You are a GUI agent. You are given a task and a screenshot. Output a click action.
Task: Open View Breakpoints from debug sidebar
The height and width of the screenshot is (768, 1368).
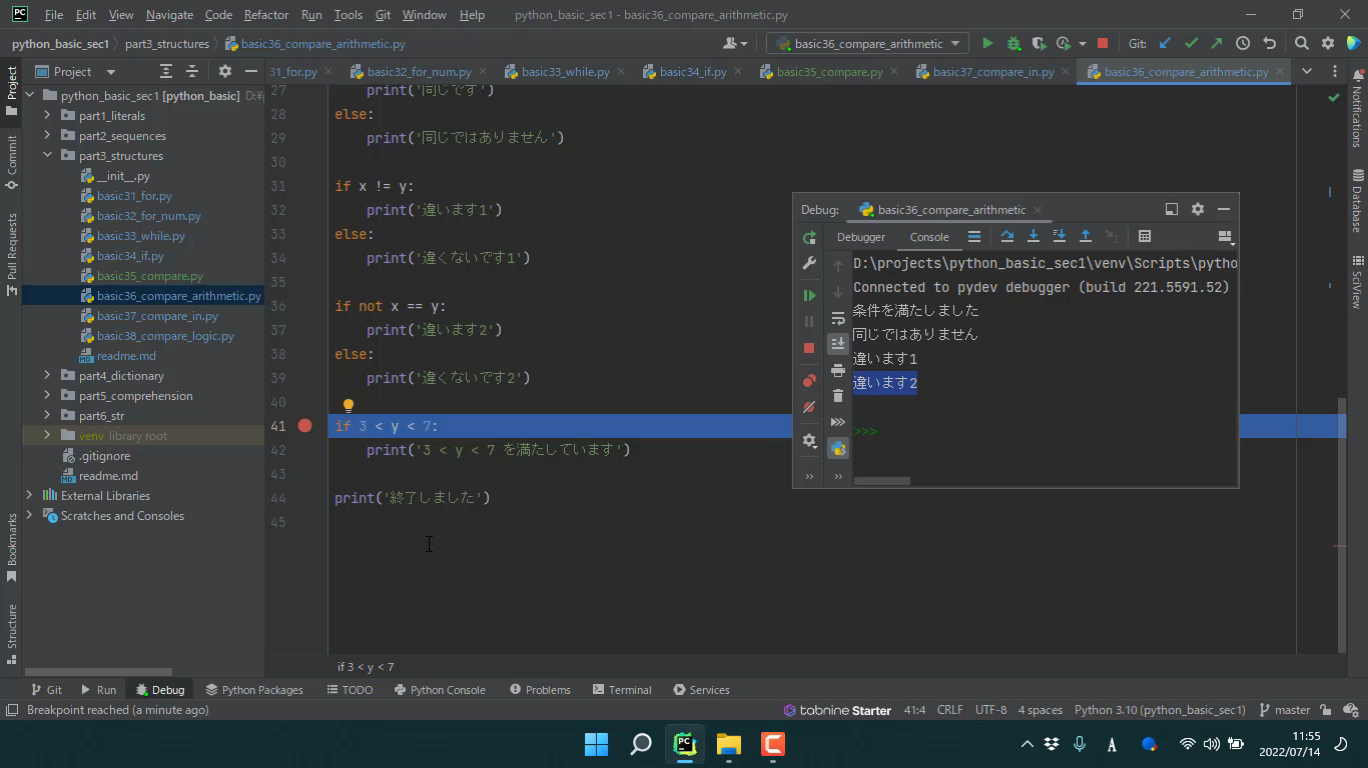point(809,381)
